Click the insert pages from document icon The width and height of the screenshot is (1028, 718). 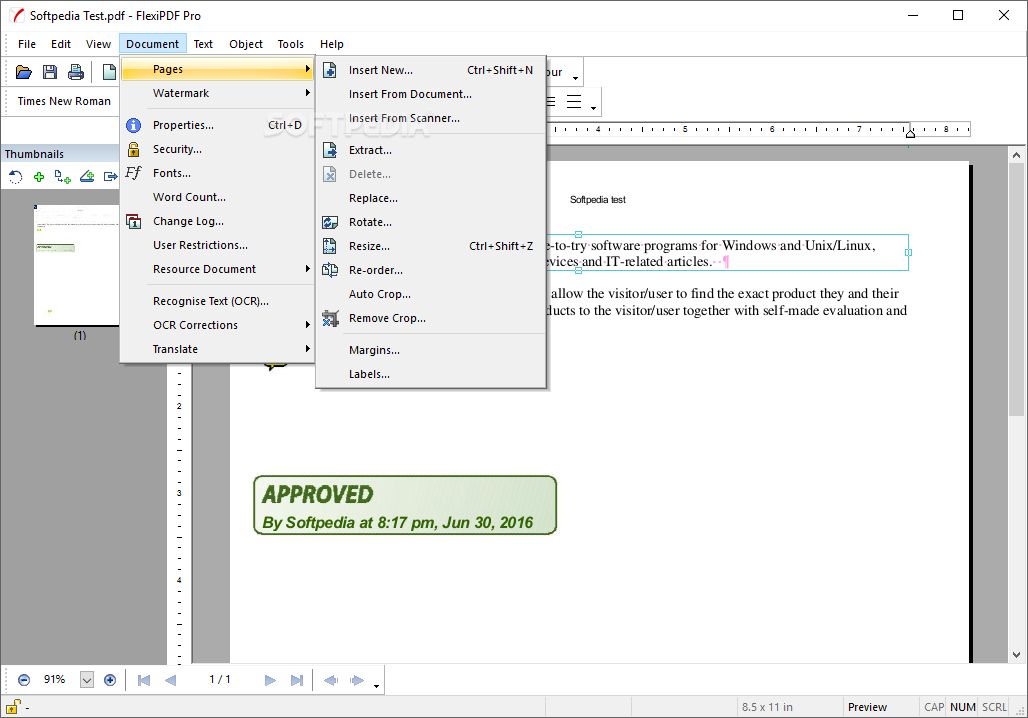click(63, 176)
